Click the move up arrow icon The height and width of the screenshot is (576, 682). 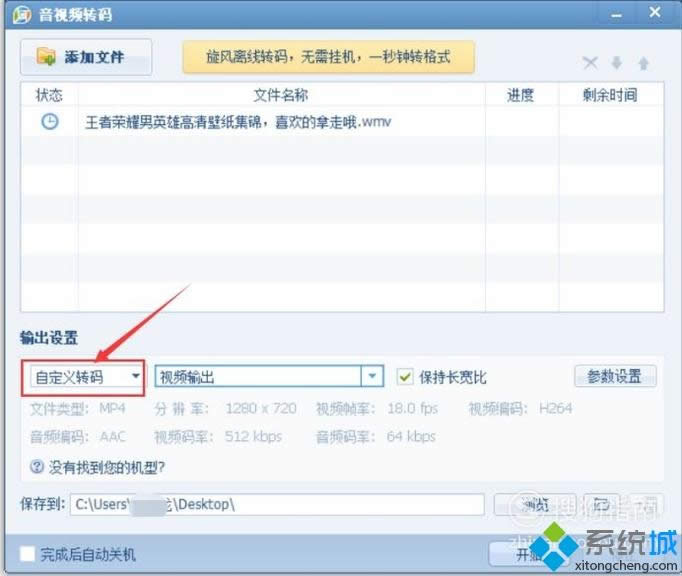[x=643, y=63]
